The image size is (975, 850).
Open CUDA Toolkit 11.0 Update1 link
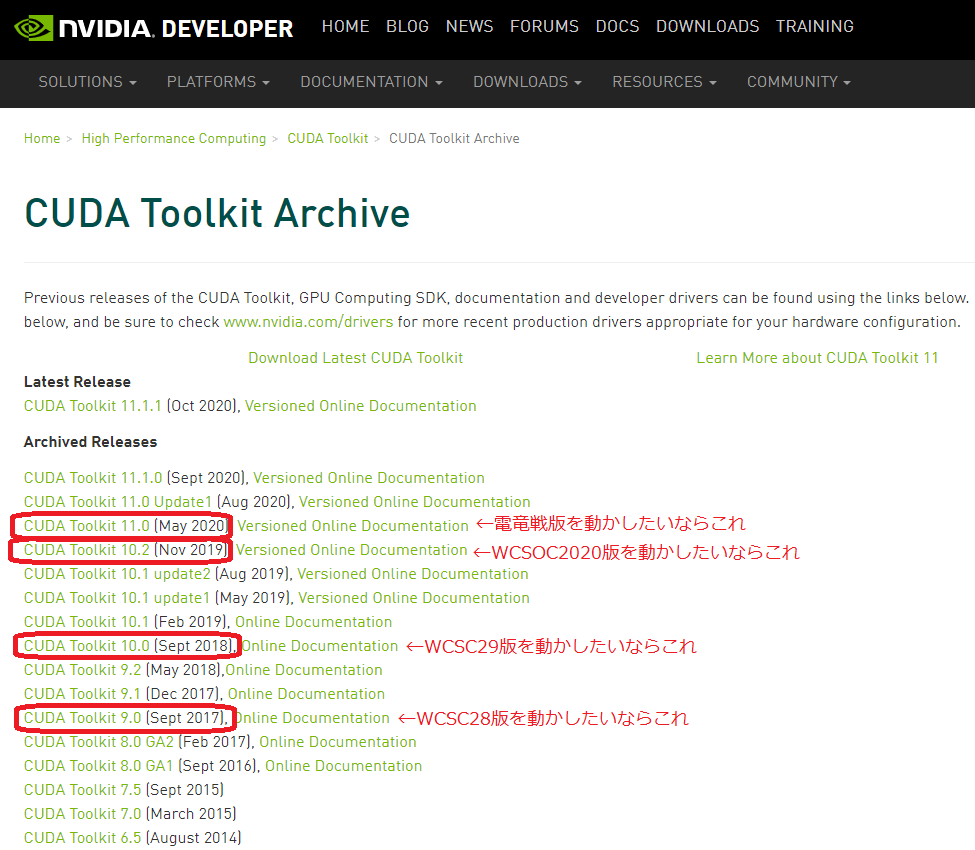coord(118,502)
